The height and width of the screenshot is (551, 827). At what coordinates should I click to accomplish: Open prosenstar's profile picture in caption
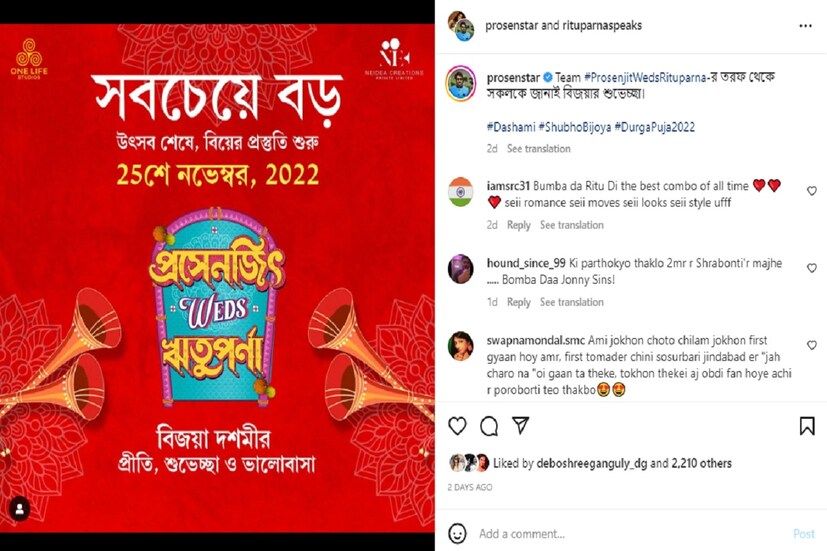[460, 84]
